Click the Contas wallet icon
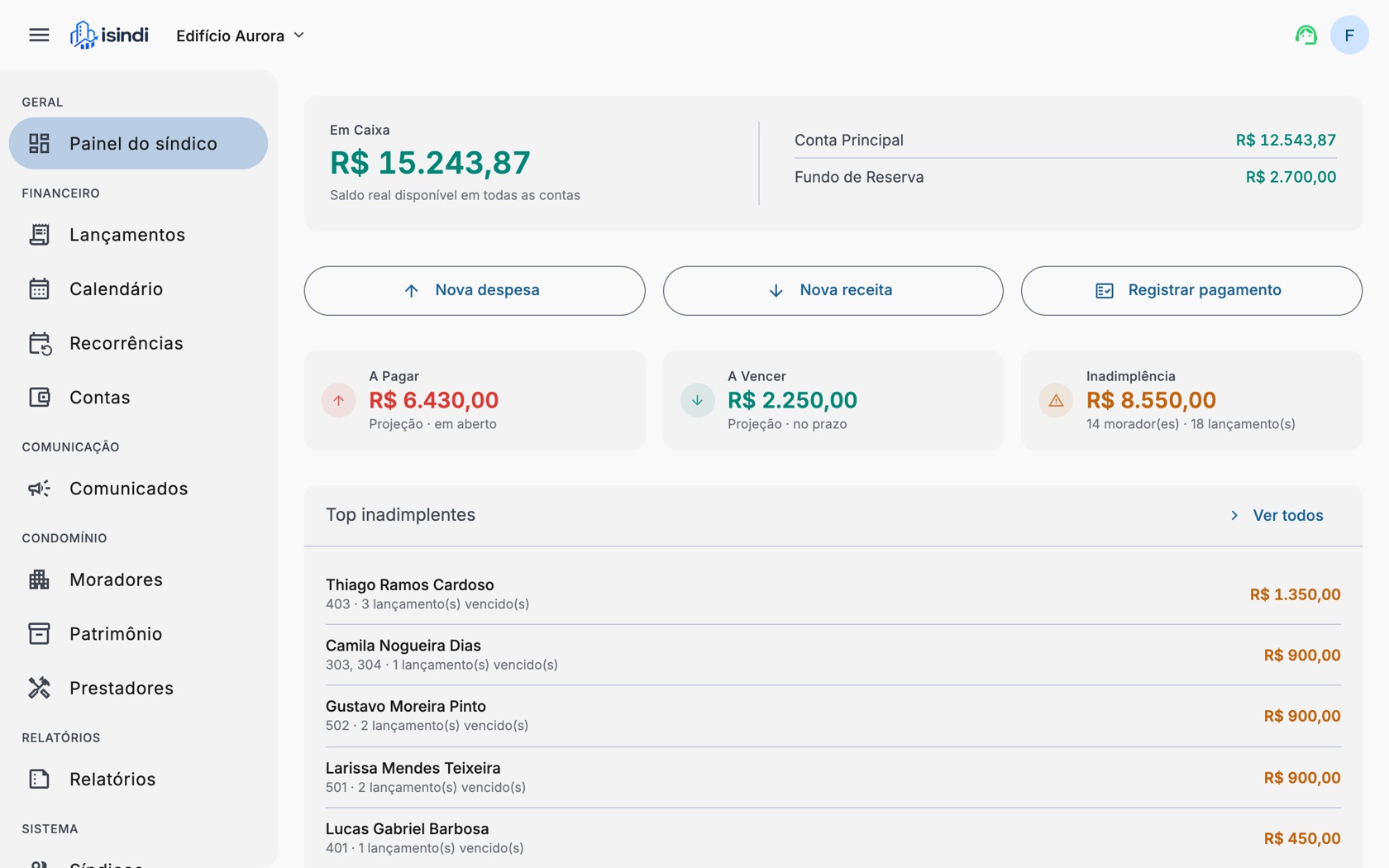 click(39, 397)
